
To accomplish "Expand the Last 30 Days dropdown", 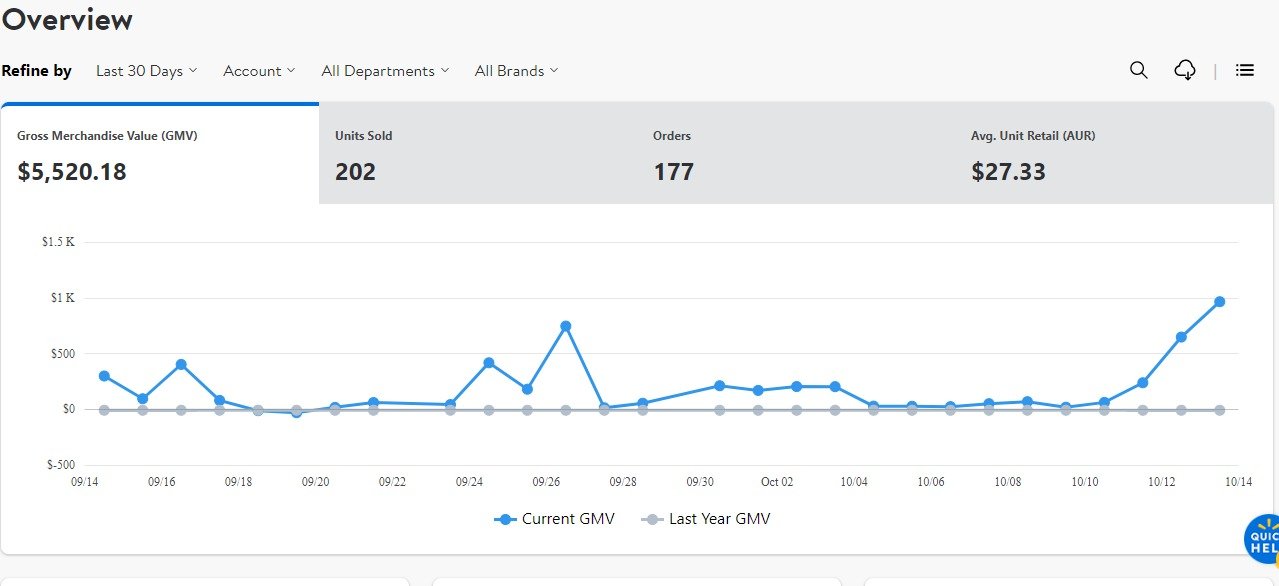I will click(146, 71).
